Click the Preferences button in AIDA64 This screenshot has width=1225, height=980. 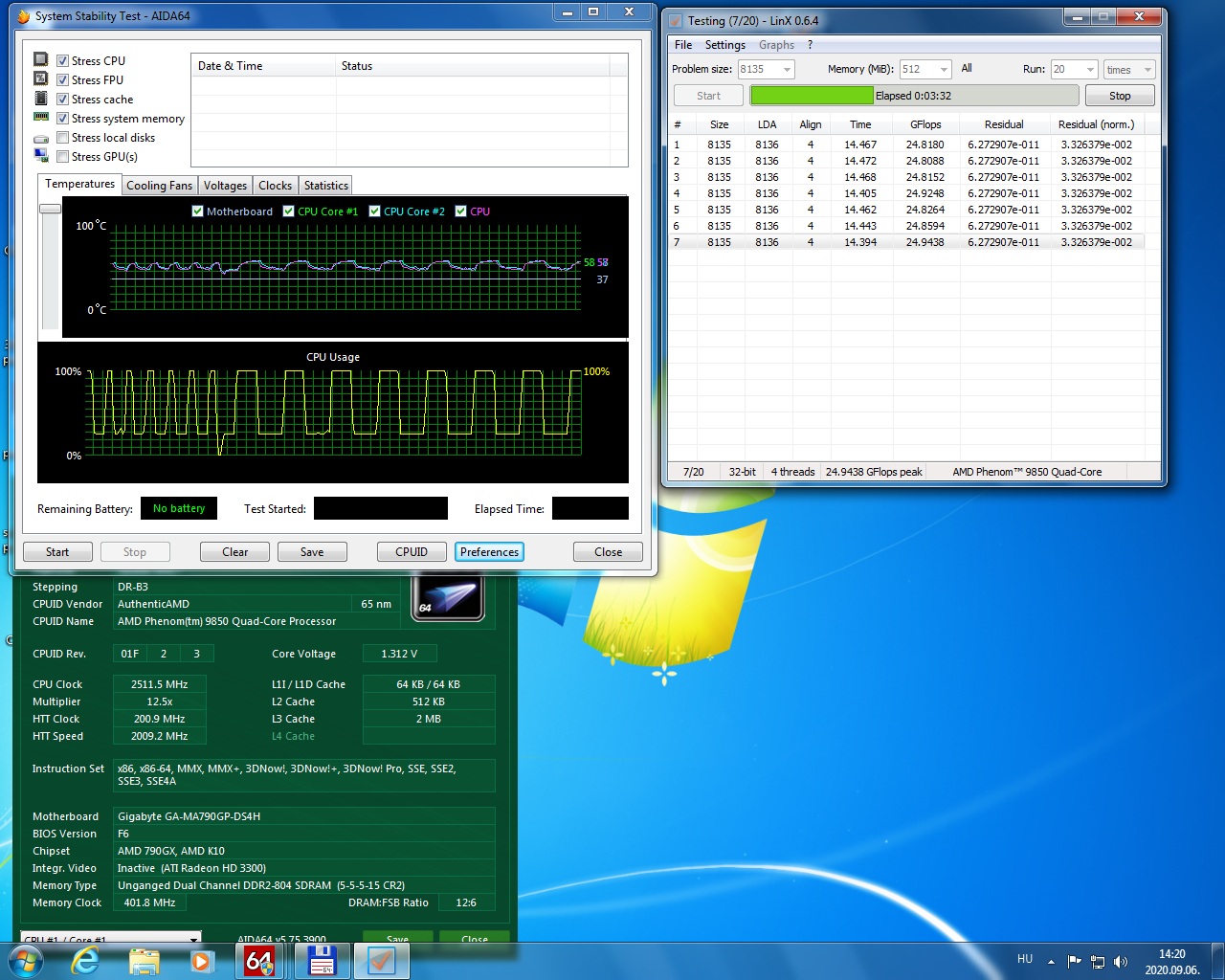[x=489, y=552]
